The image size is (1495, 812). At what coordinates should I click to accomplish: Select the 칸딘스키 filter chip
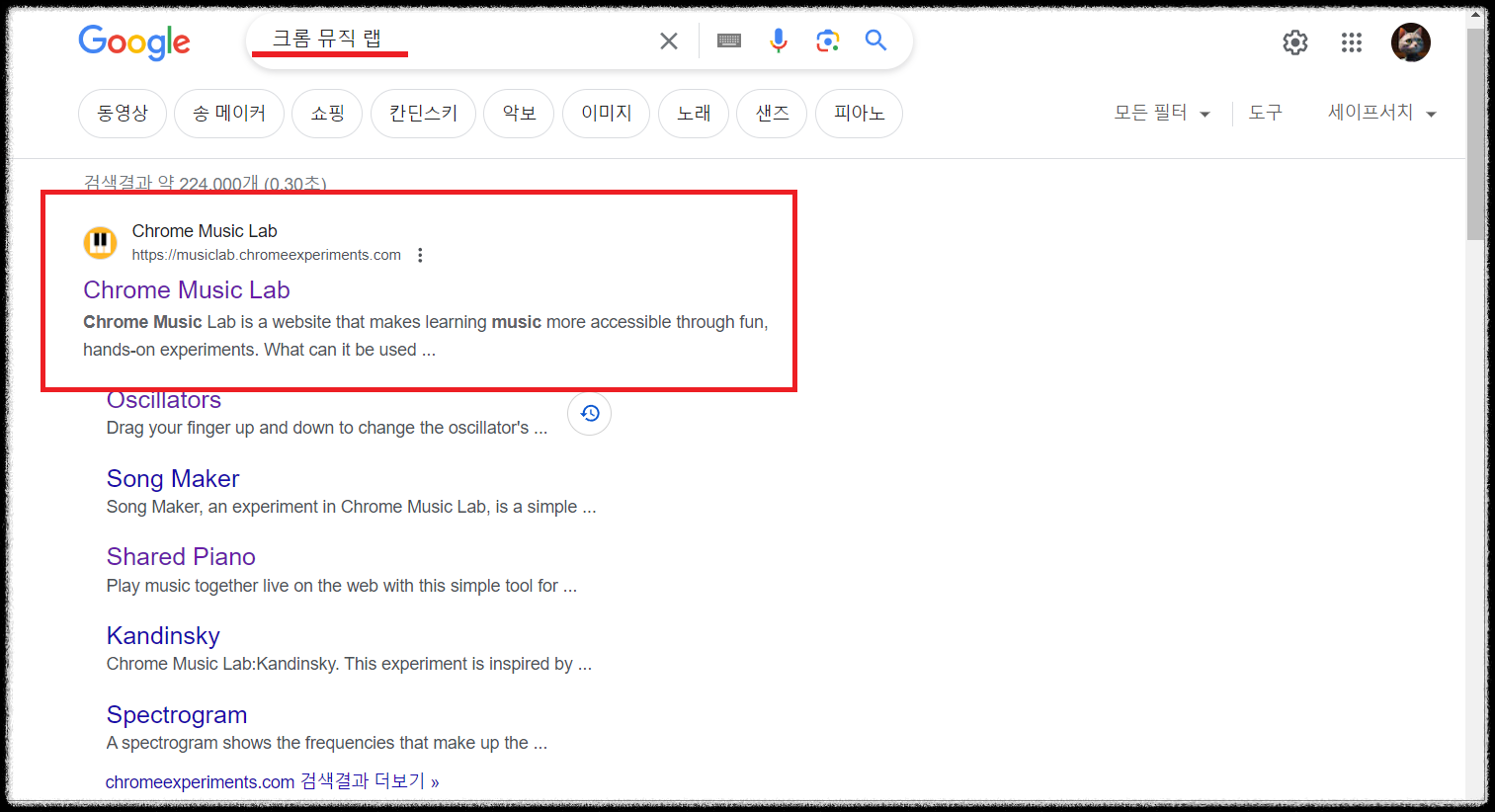pos(423,114)
